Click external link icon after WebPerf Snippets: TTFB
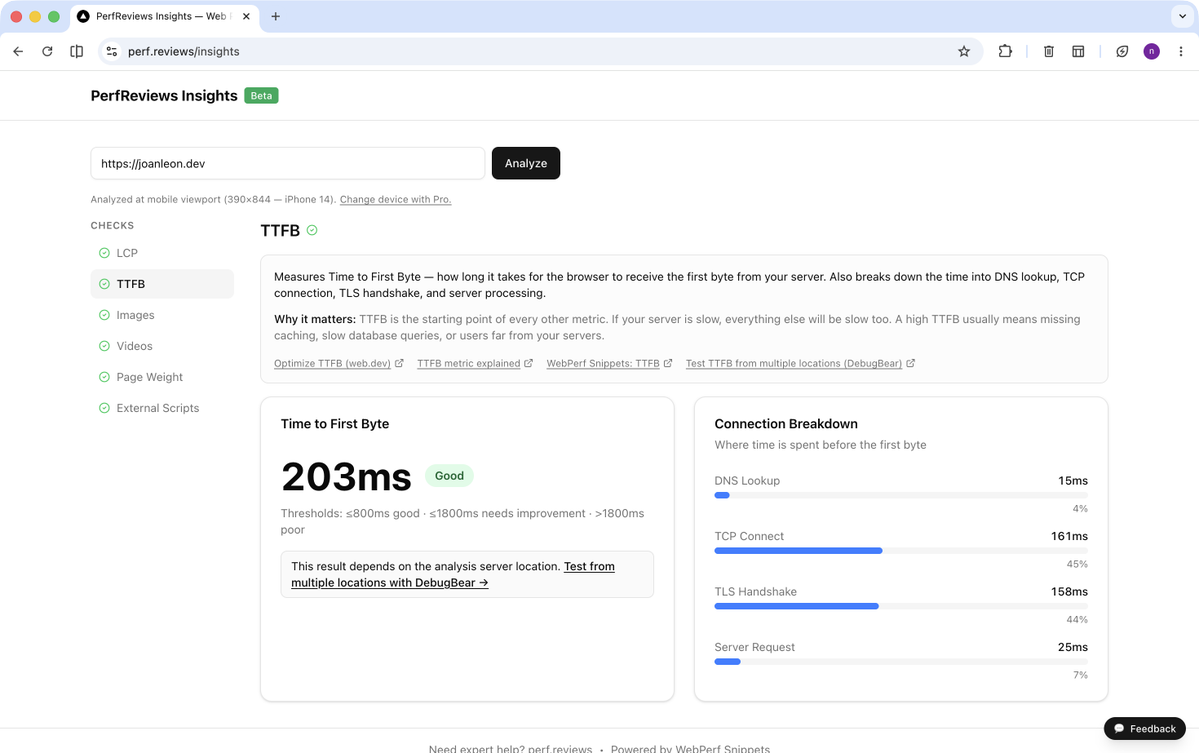This screenshot has width=1199, height=753. click(668, 363)
